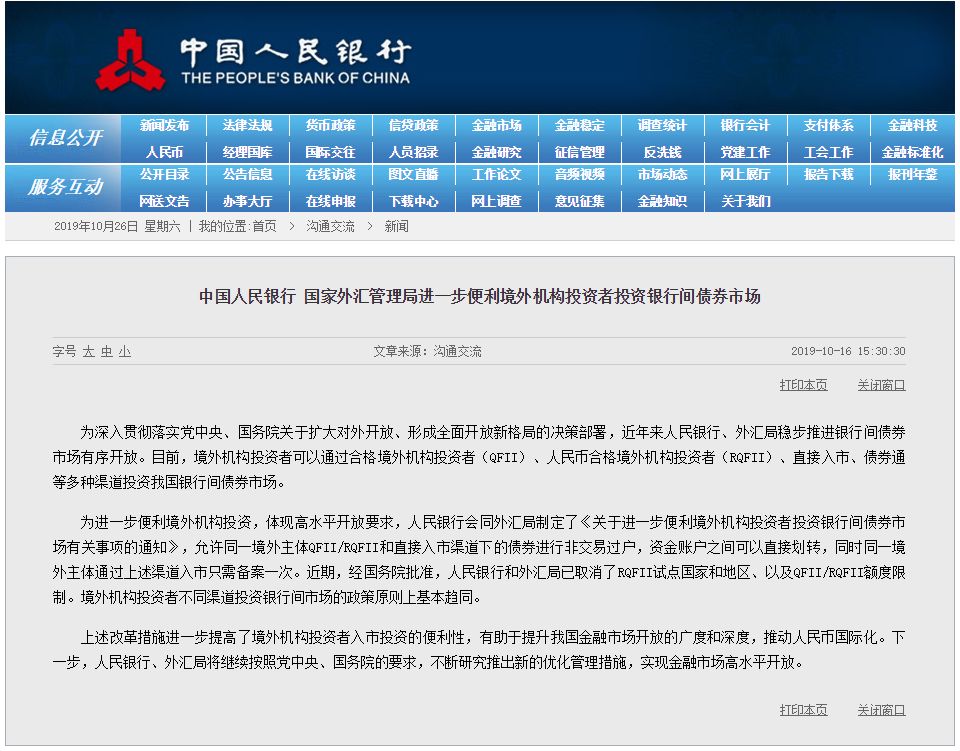960x751 pixels.
Task: Open 金融知识 menu item
Action: pyautogui.click(x=662, y=201)
